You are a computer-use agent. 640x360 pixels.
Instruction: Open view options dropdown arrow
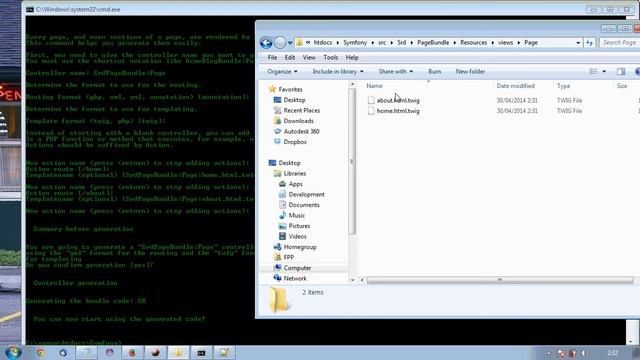604,71
